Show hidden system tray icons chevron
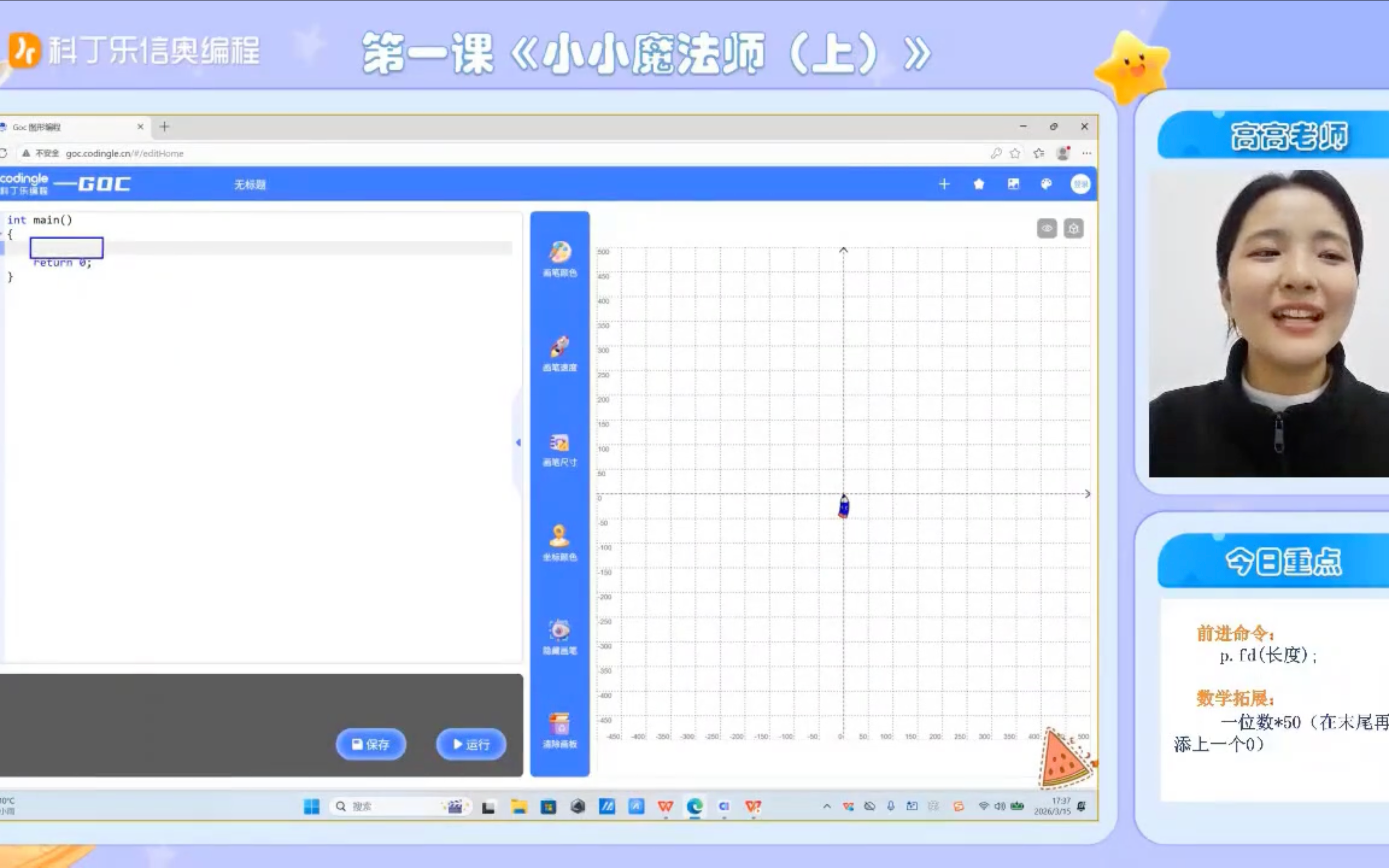Screen dimensions: 1389x868 (x=826, y=806)
